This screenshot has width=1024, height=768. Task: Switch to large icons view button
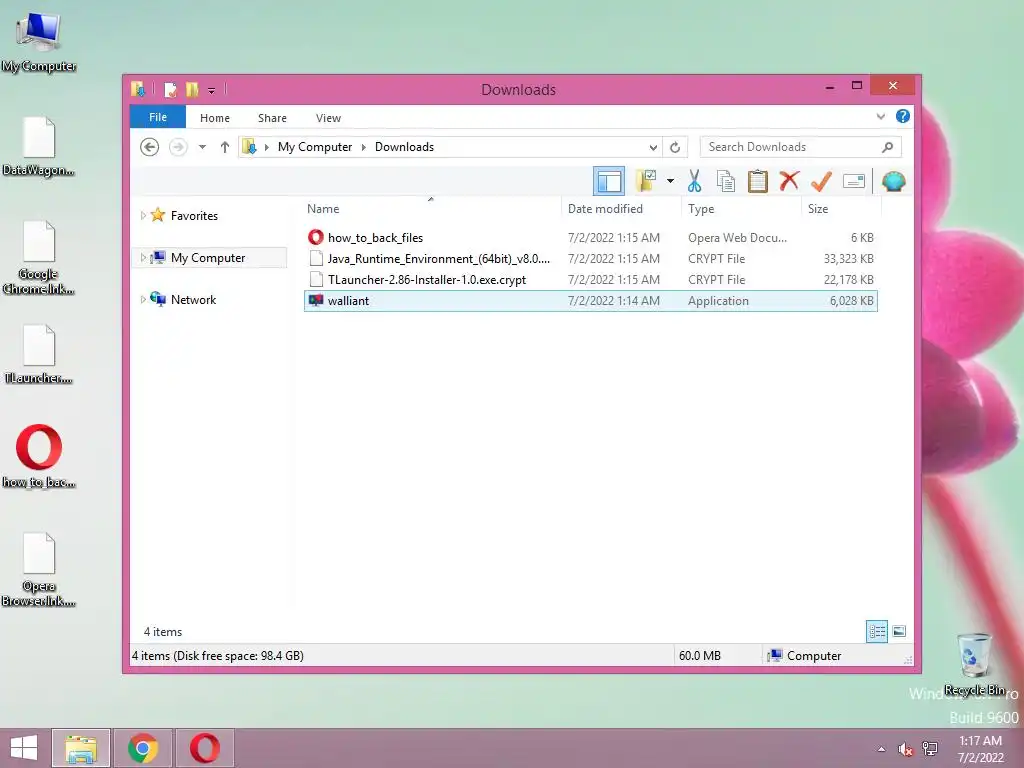pyautogui.click(x=899, y=631)
